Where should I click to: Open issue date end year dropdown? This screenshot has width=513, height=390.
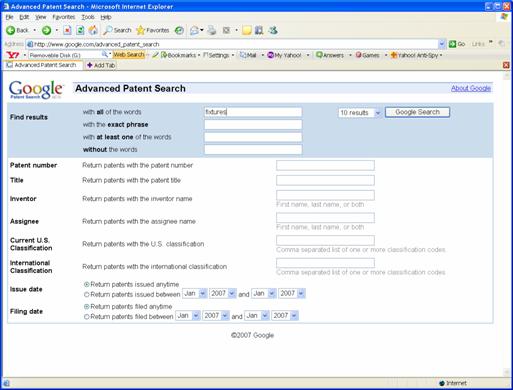tap(292, 294)
